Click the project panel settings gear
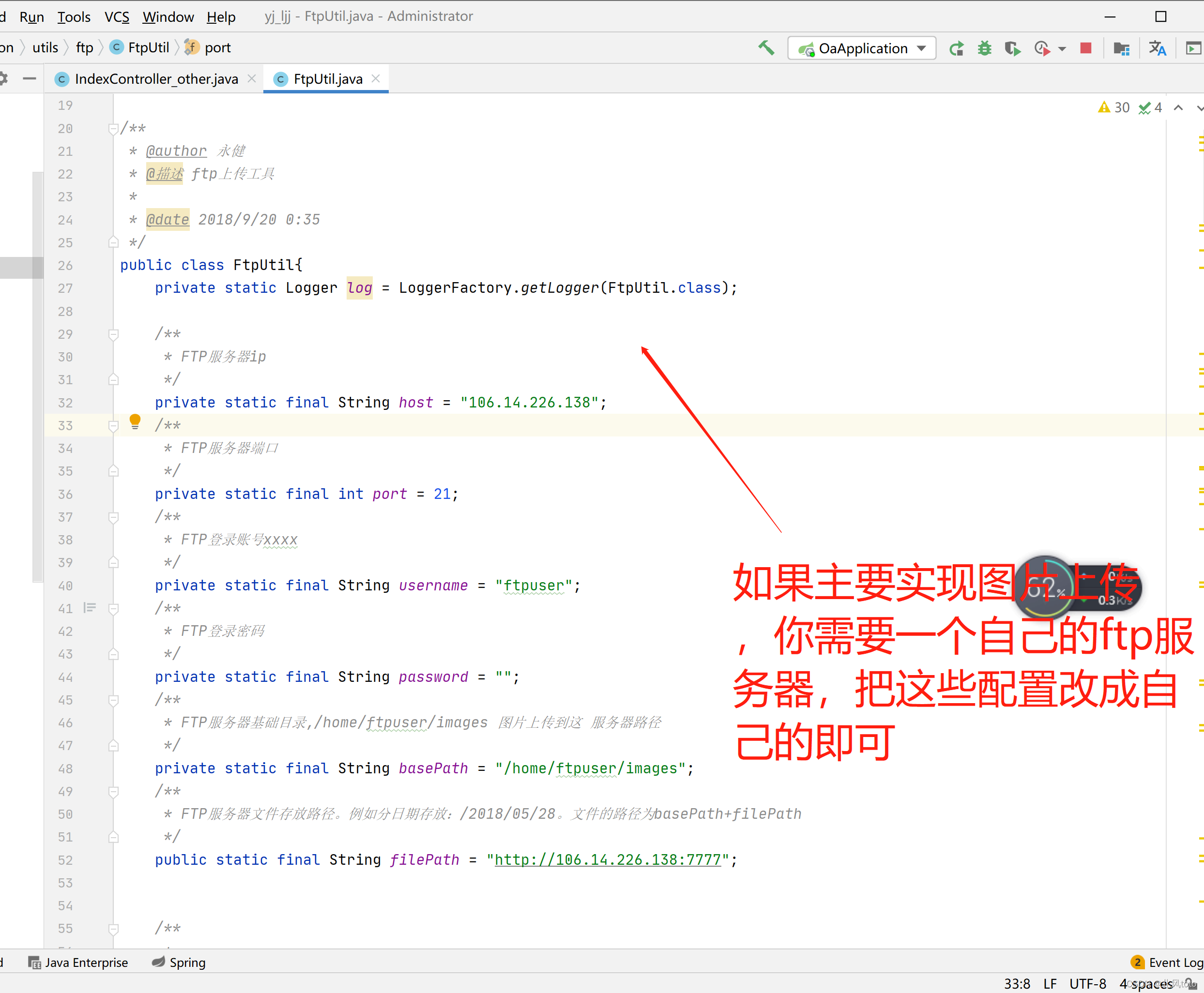This screenshot has width=1204, height=993. click(3, 78)
